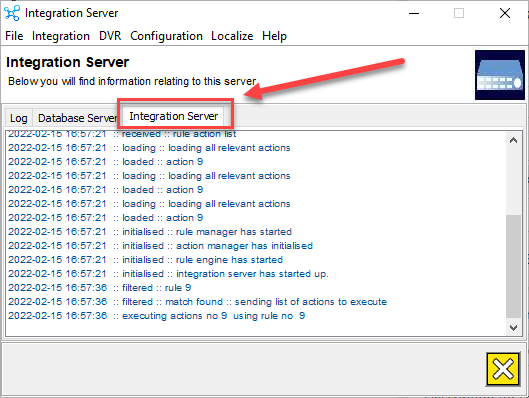The image size is (529, 398).
Task: Minimize the Integration Server window
Action: click(x=414, y=13)
